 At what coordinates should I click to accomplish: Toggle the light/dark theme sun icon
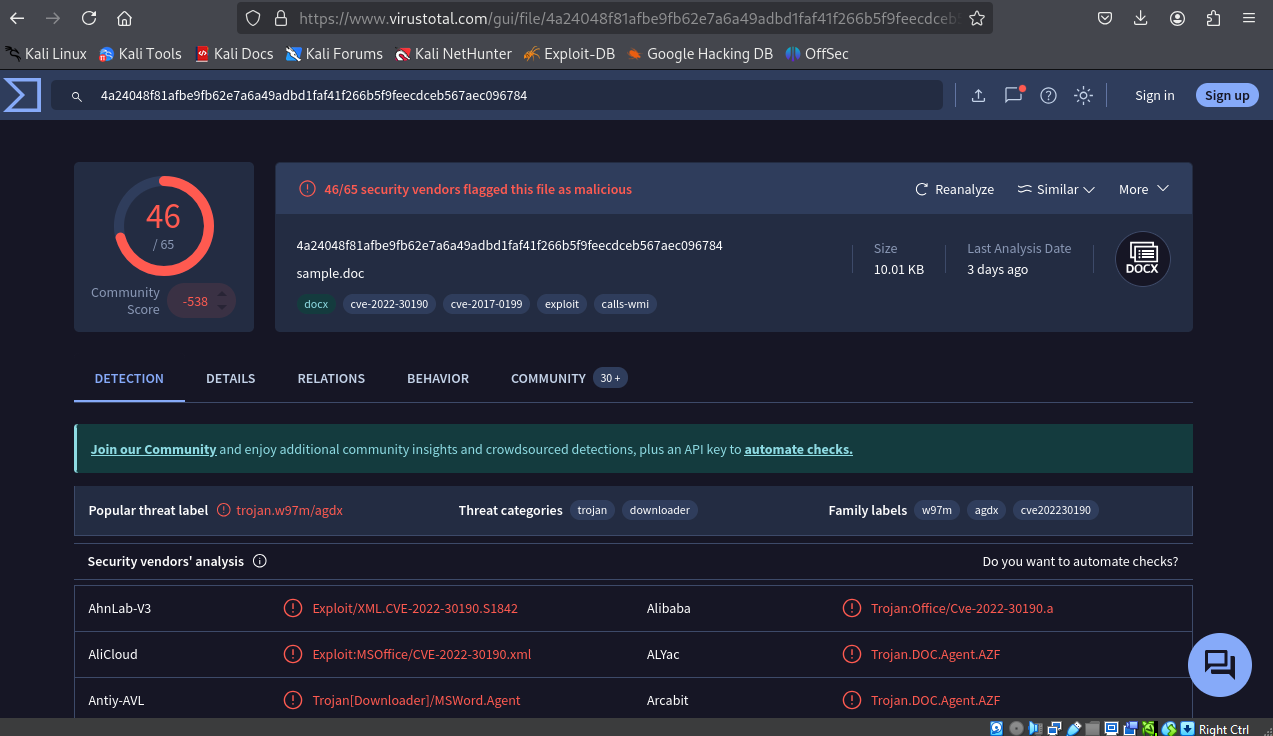[x=1083, y=95]
